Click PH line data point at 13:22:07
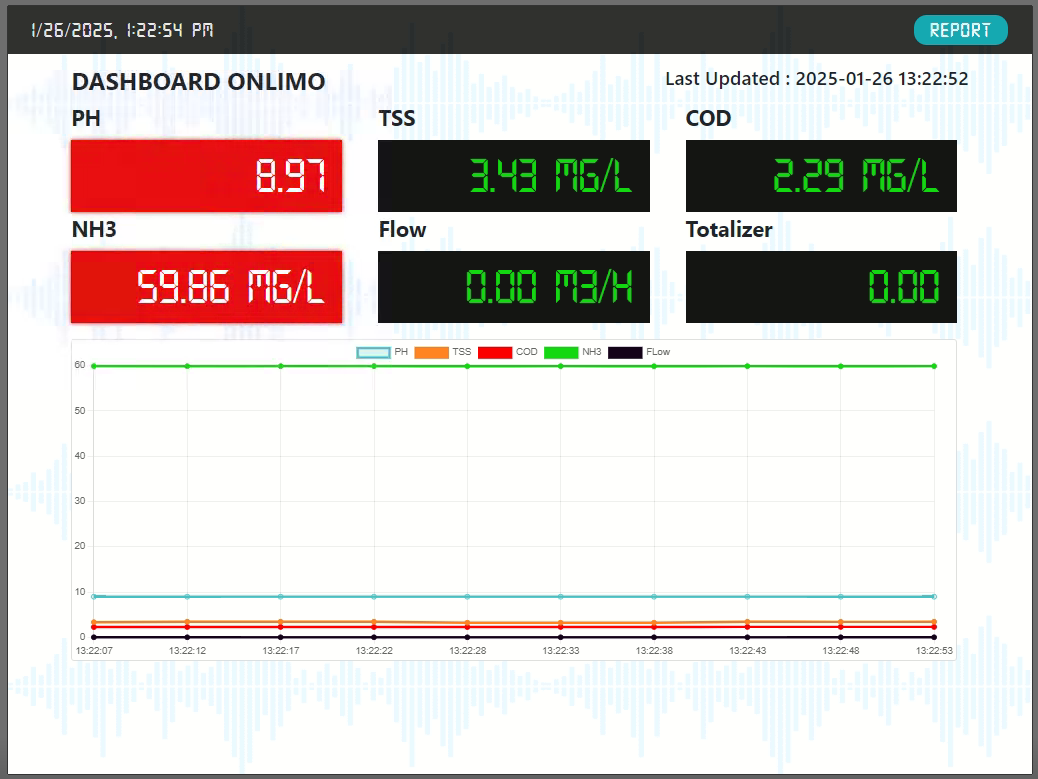Screen dimensions: 1038x779 pos(94,597)
